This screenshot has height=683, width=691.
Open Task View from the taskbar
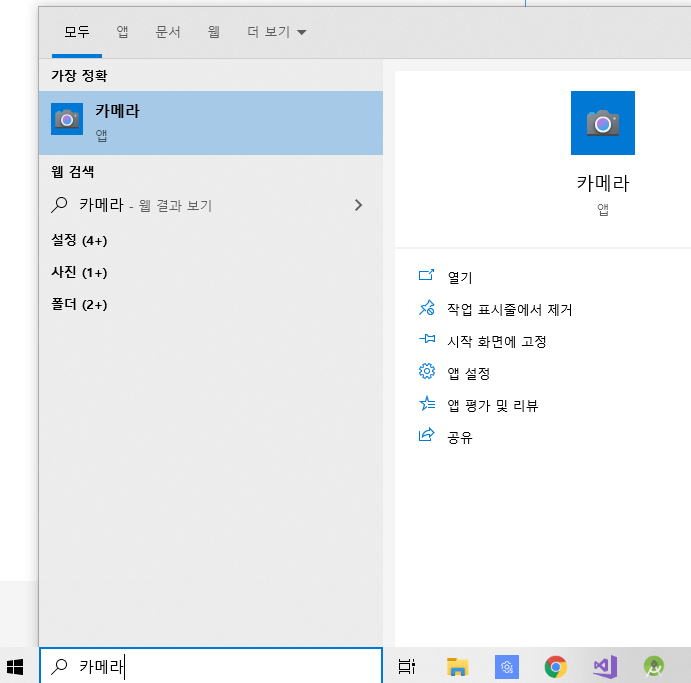[406, 666]
